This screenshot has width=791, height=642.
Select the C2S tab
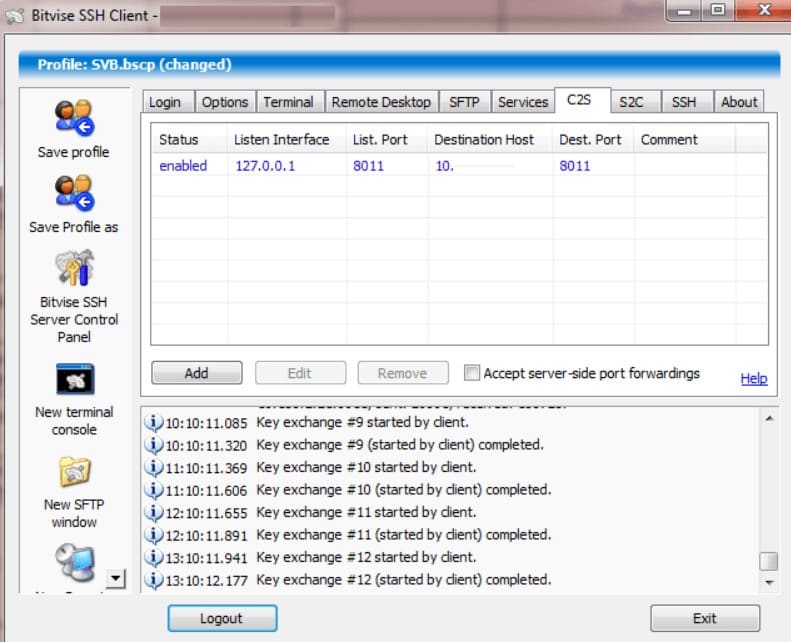click(581, 100)
